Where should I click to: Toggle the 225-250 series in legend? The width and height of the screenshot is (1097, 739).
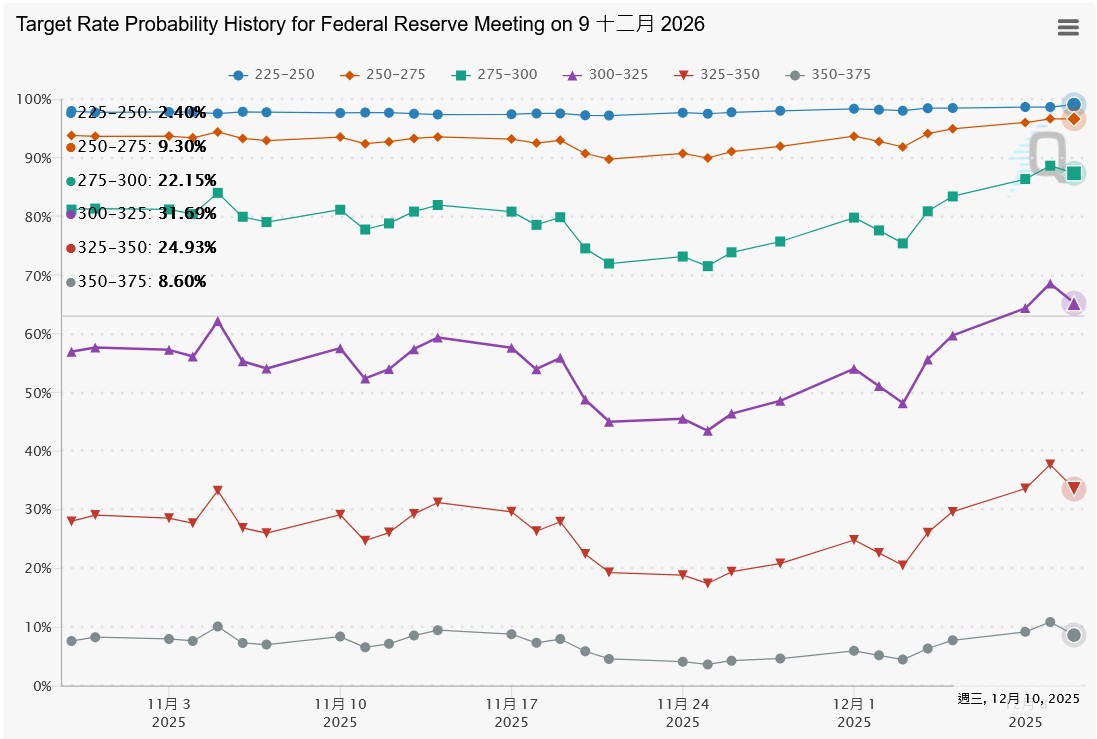(272, 75)
